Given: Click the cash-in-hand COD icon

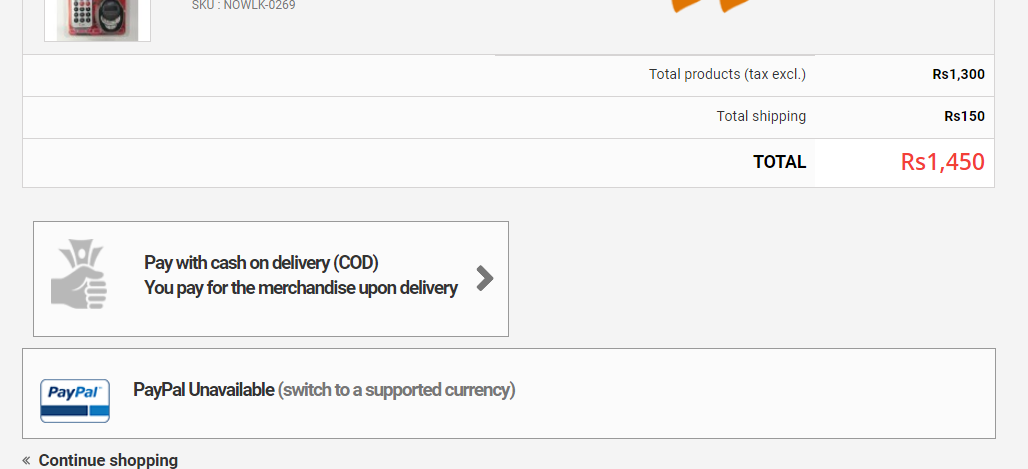Looking at the screenshot, I should [79, 274].
